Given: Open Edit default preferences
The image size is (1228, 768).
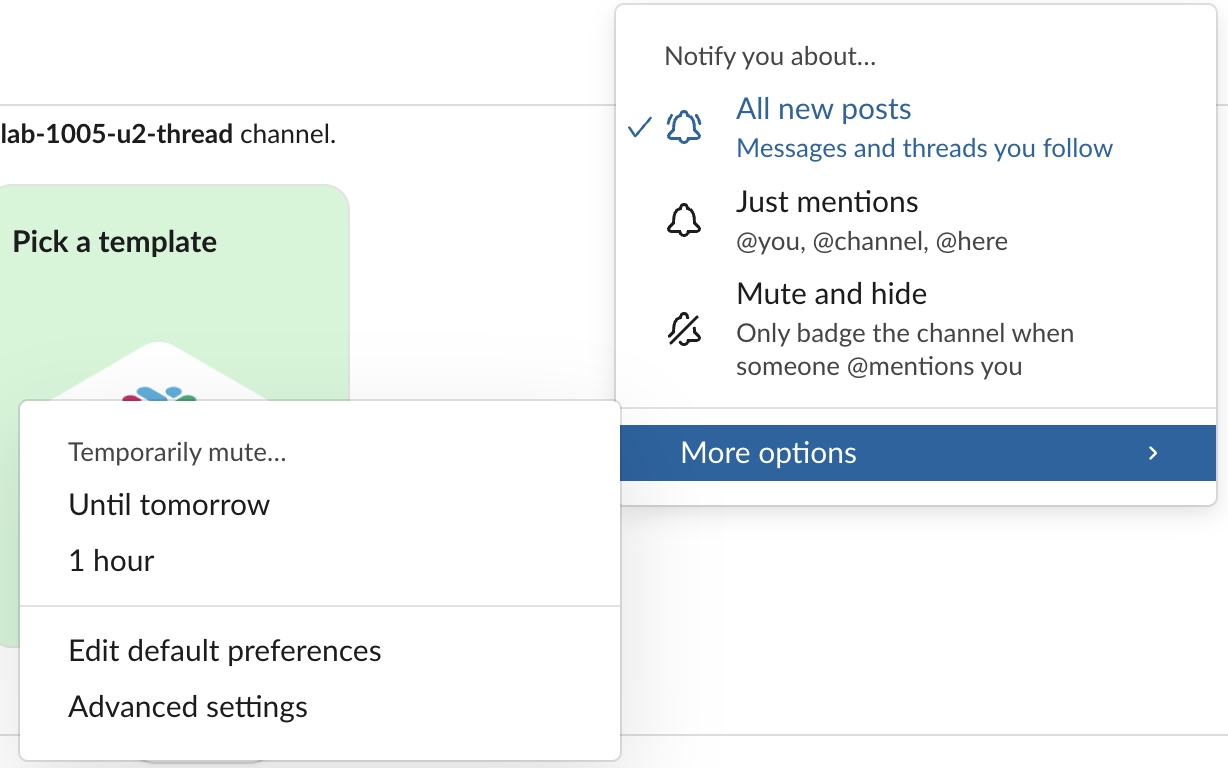Looking at the screenshot, I should pyautogui.click(x=320, y=651).
